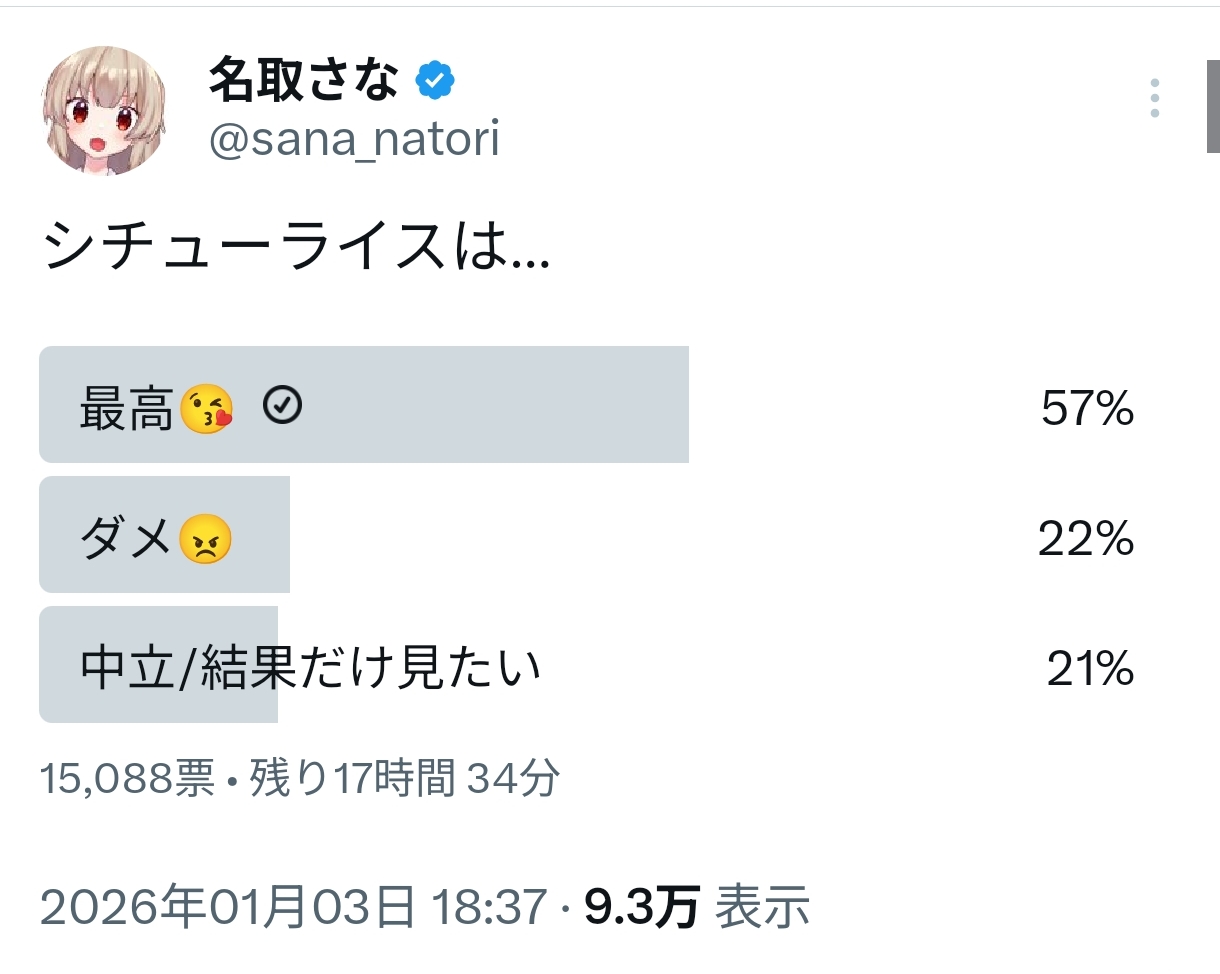Select the 中立/結果だけ見たい poll option
This screenshot has height=974, width=1220.
tap(310, 668)
